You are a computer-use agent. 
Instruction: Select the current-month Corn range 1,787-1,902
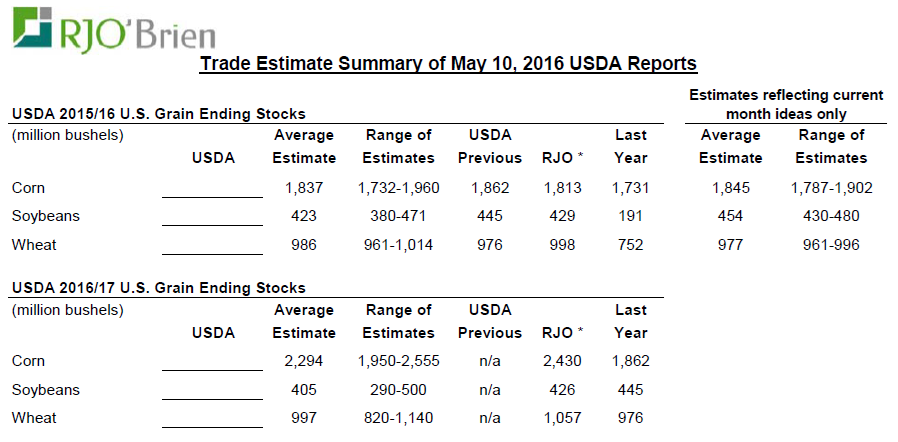831,187
